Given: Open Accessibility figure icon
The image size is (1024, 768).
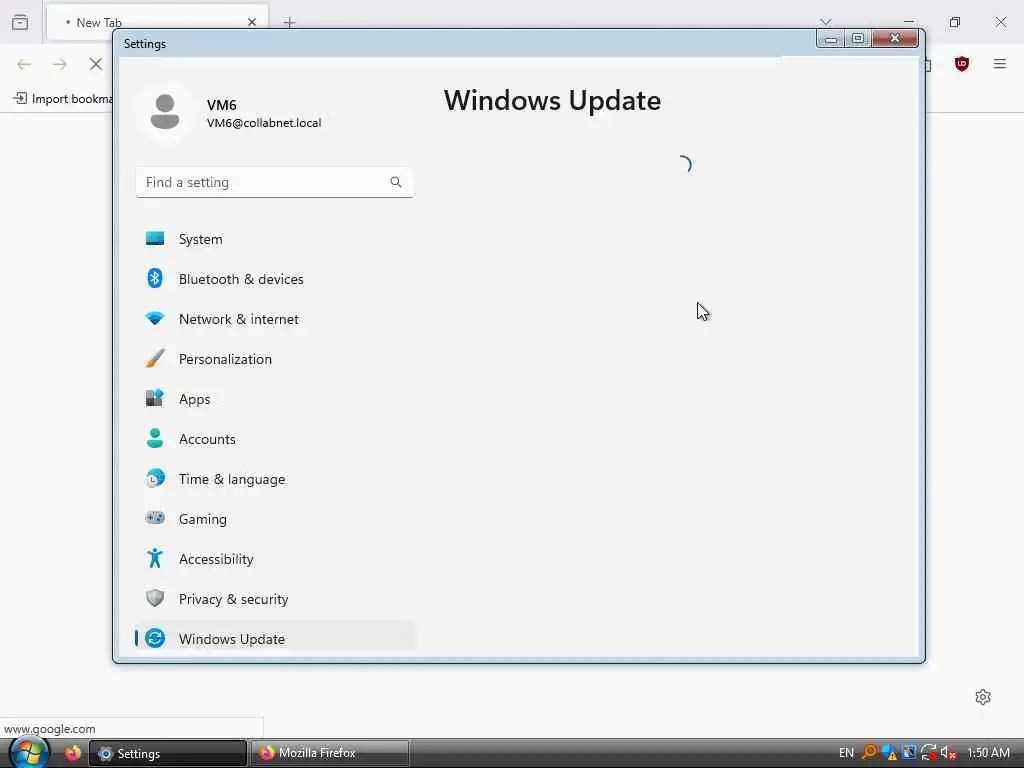Looking at the screenshot, I should 155,558.
